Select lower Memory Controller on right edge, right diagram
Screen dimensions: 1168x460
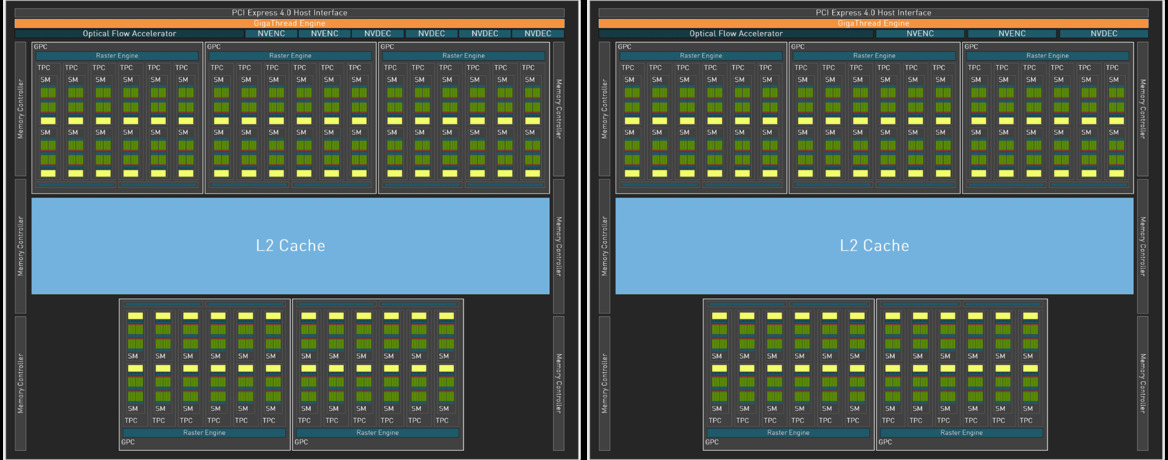[x=1143, y=383]
